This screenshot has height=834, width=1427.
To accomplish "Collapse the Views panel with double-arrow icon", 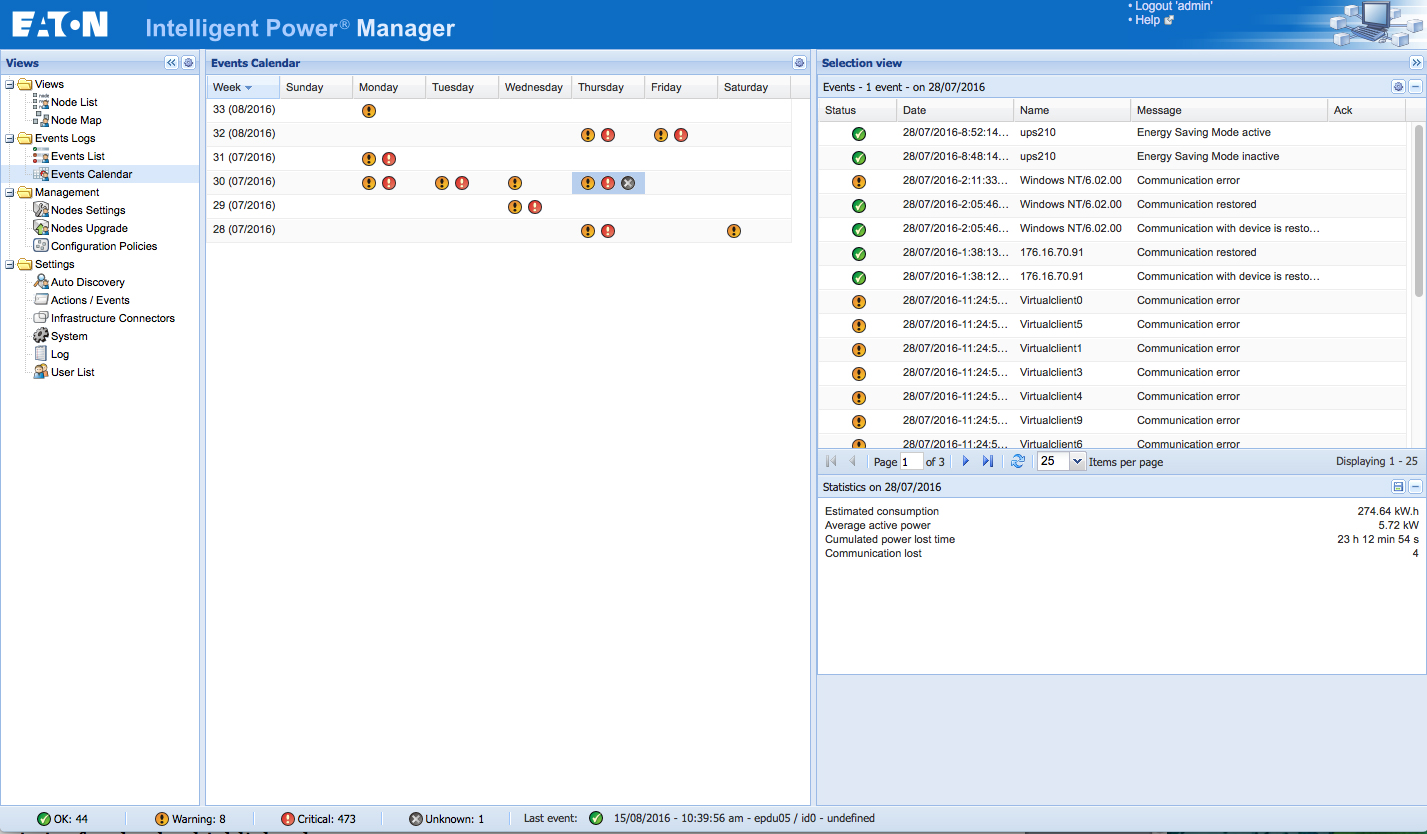I will [171, 62].
